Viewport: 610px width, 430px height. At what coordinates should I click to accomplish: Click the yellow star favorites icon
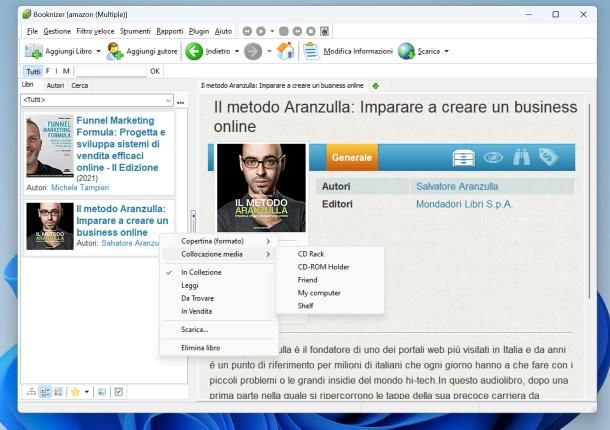point(75,392)
